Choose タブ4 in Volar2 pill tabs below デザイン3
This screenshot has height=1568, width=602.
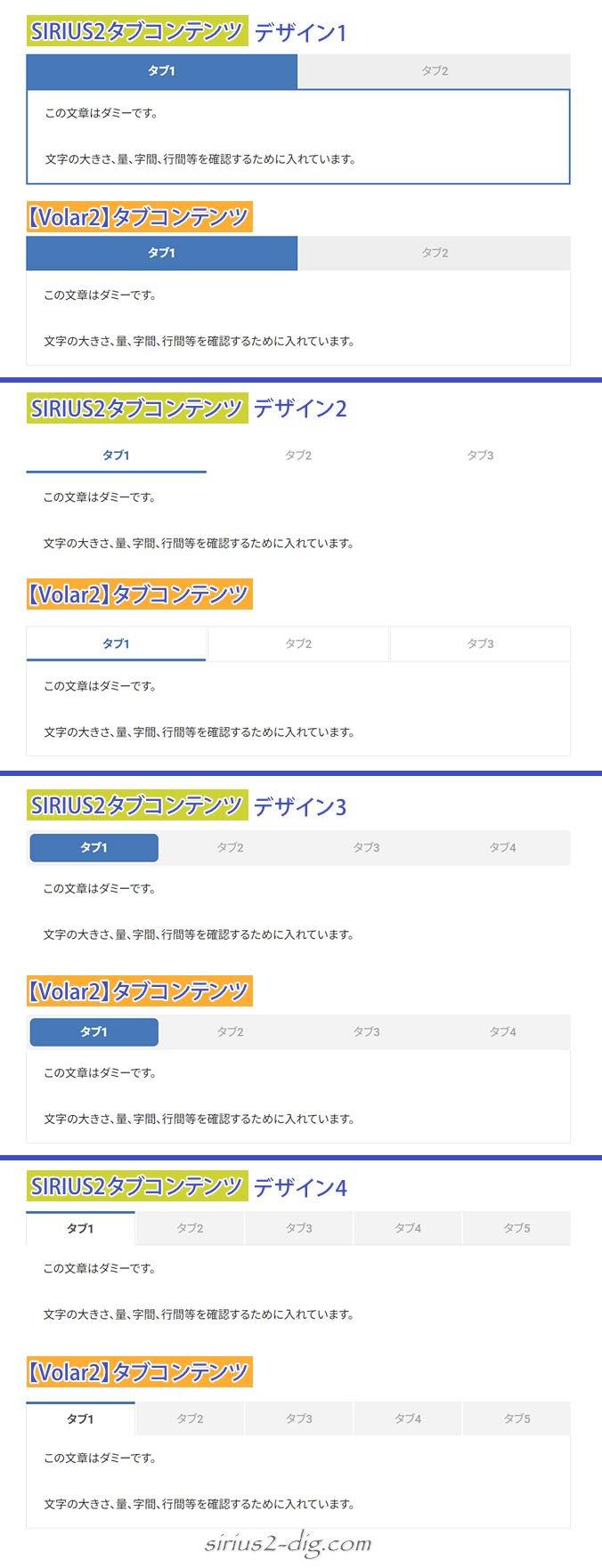pyautogui.click(x=502, y=1032)
